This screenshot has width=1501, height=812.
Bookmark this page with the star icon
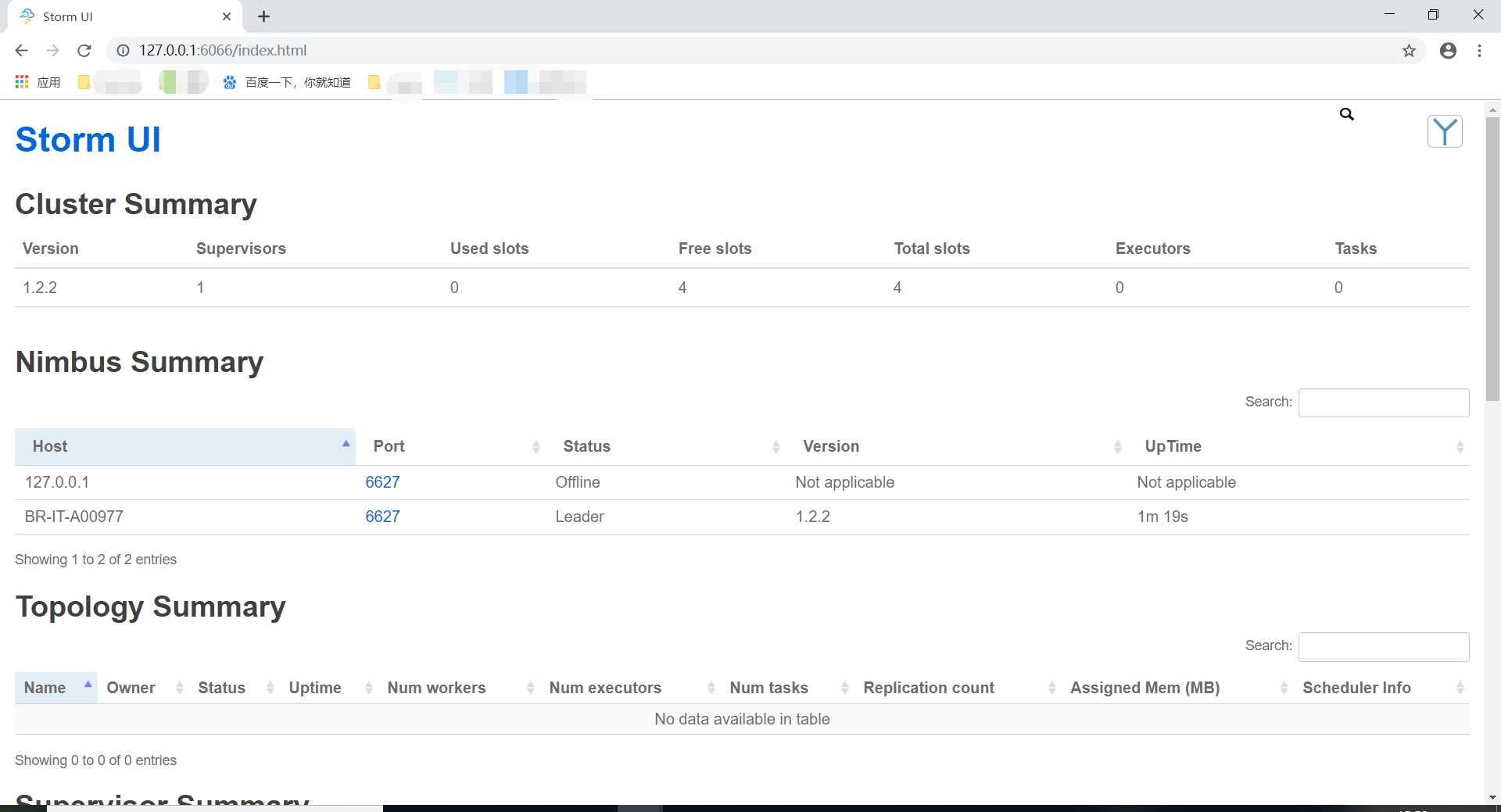tap(1409, 51)
